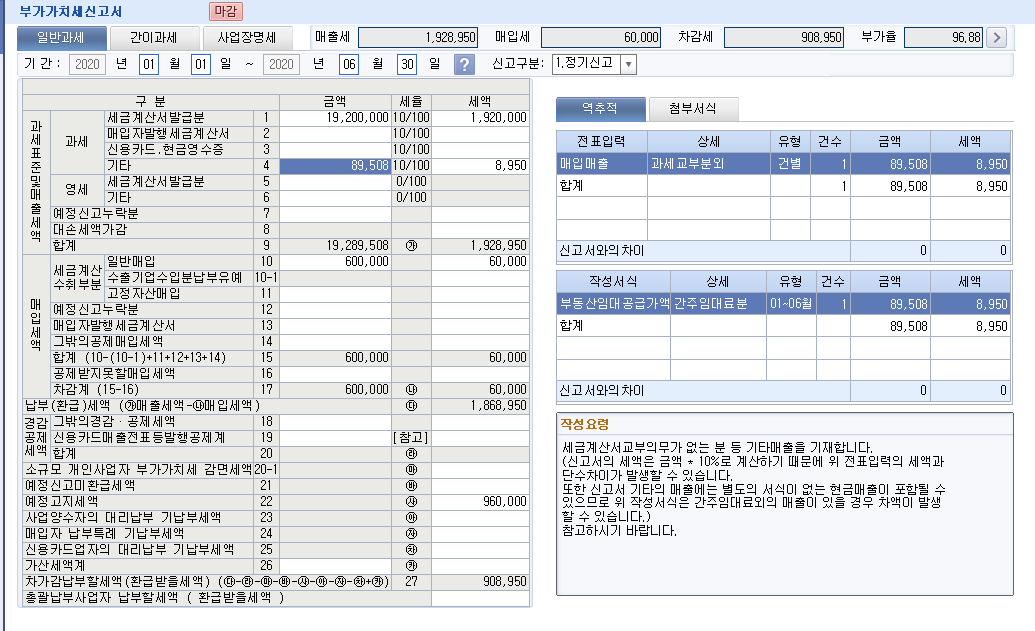Select the highlighted 기타 amount cell 89,508
Viewport: 1035px width, 631px height.
click(335, 166)
